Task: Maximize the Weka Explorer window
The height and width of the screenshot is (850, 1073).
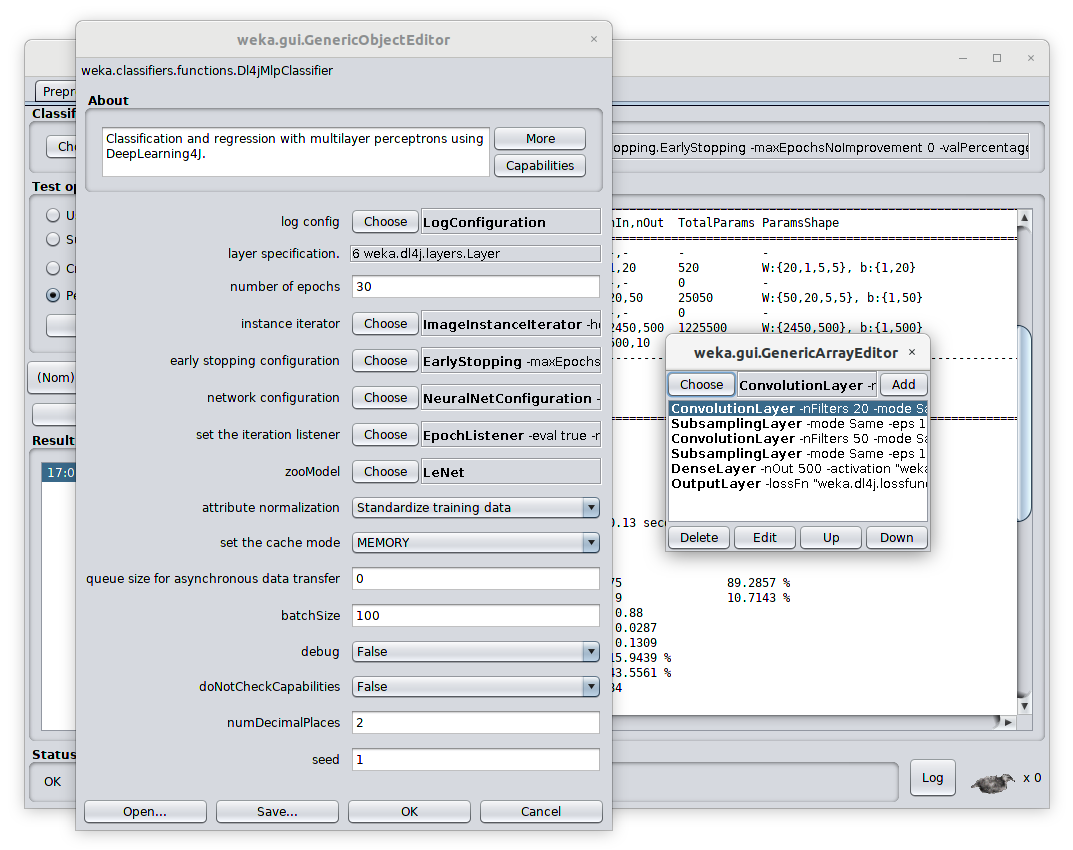Action: point(996,58)
